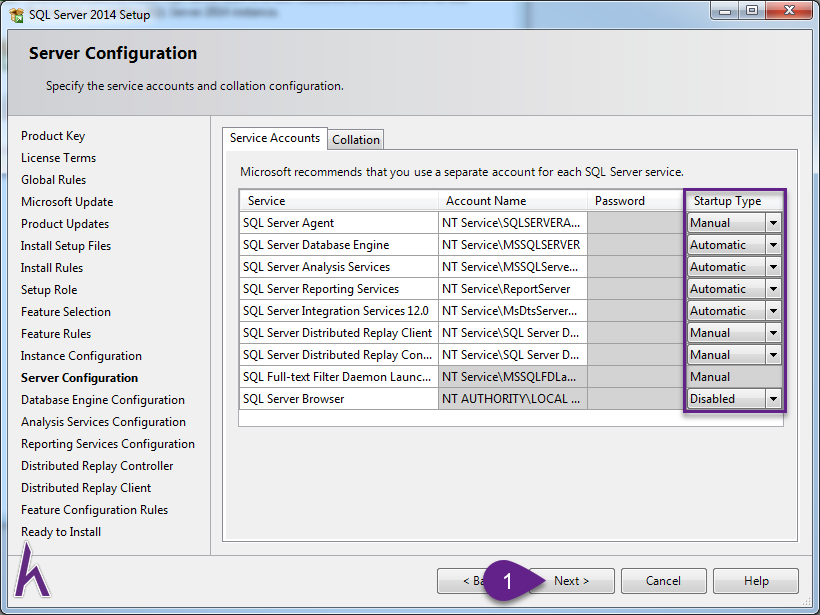Click Install Rules step in sidebar
Screen dimensions: 820x615
coord(52,268)
